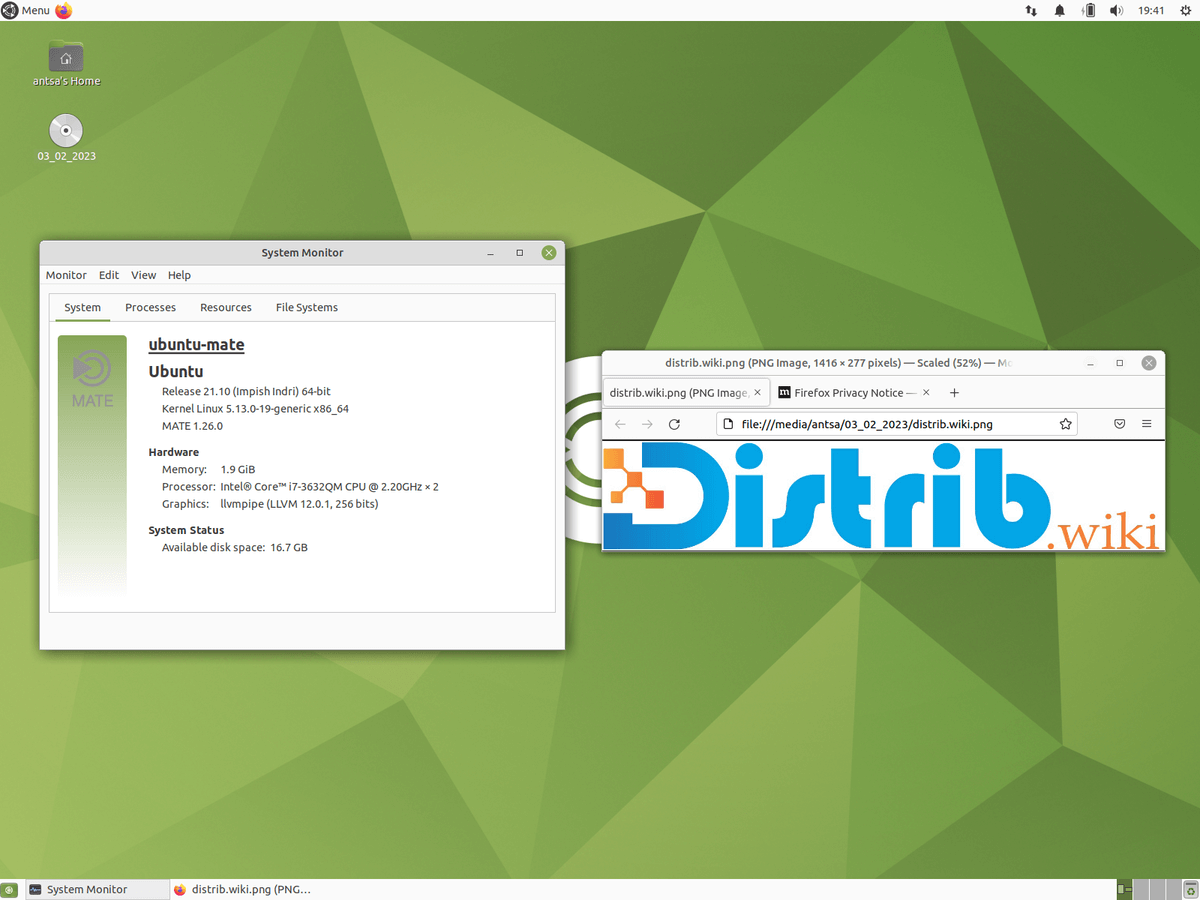Switch to the System tab
This screenshot has height=900, width=1200.
[82, 308]
